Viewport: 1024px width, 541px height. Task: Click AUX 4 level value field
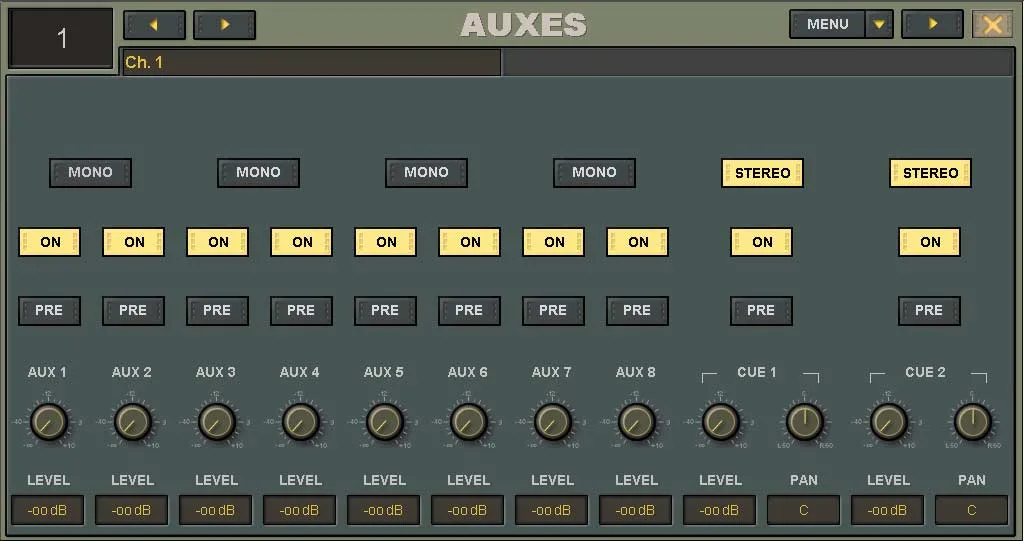point(299,510)
